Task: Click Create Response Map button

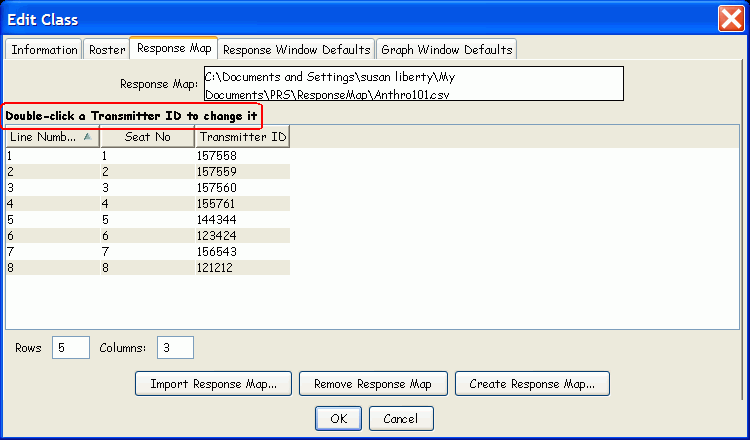Action: pyautogui.click(x=532, y=384)
